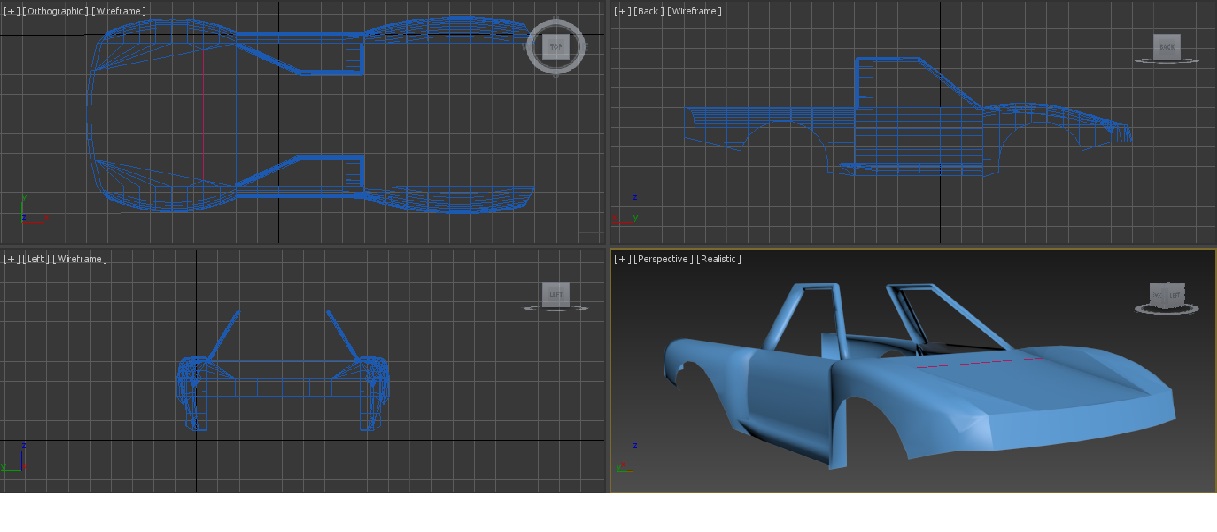Open the [Realistic] shading mode menu
1217x532 pixels.
coord(718,259)
